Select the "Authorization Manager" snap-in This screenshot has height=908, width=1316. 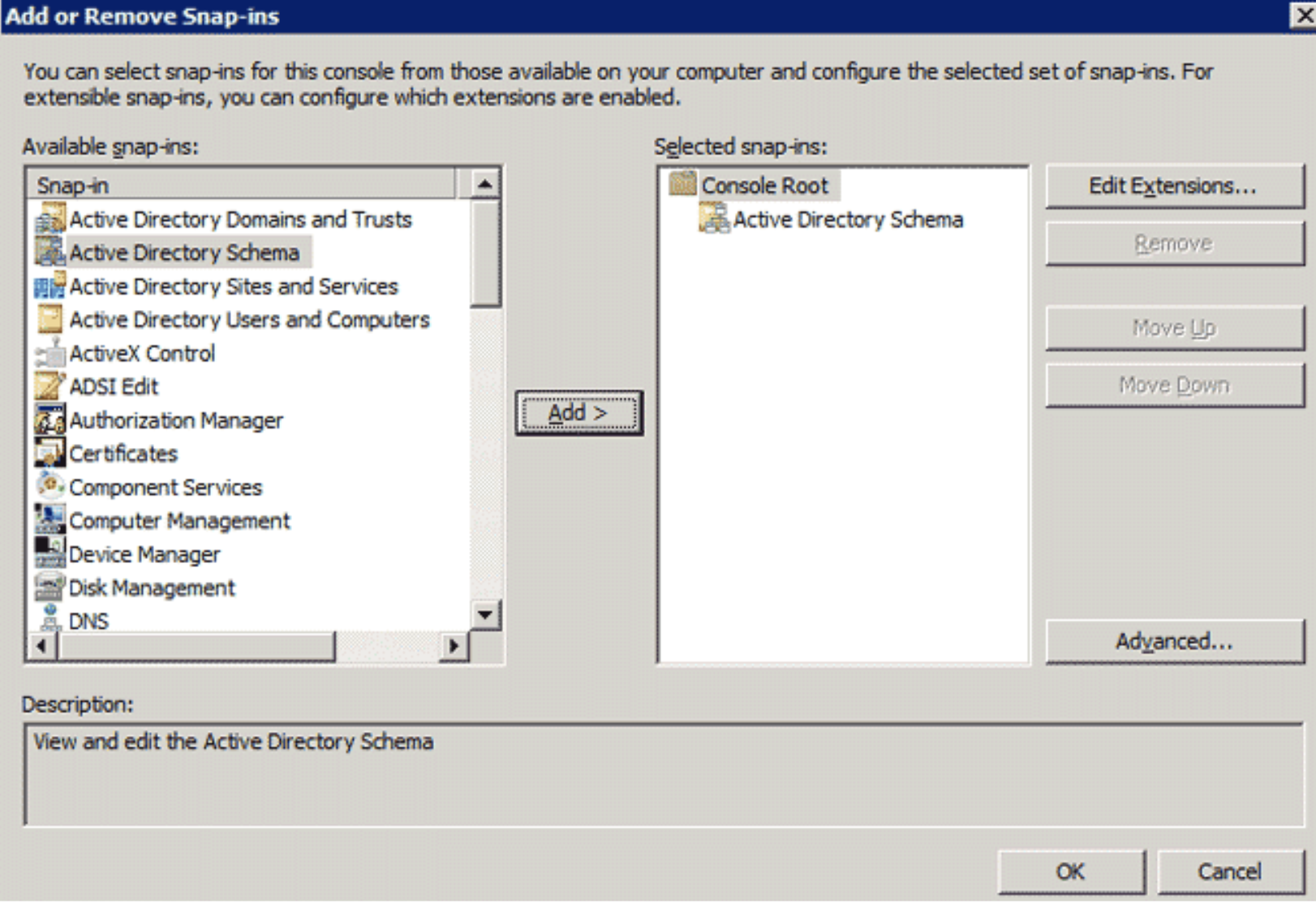pyautogui.click(x=176, y=420)
